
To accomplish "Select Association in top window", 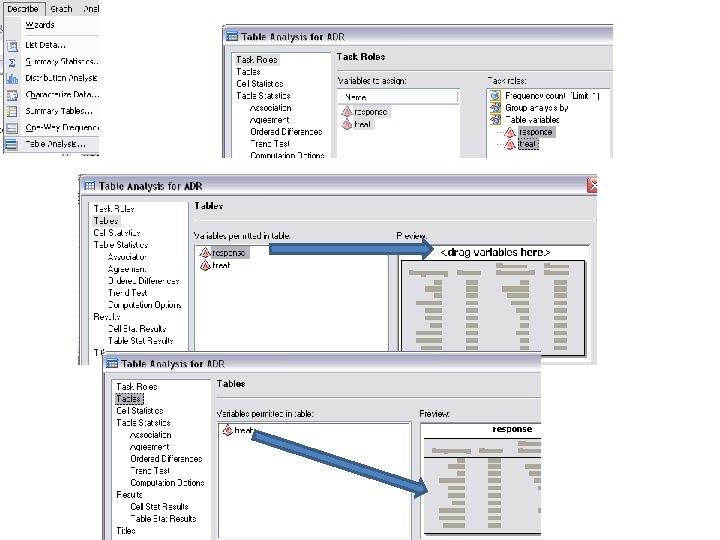I will point(270,108).
